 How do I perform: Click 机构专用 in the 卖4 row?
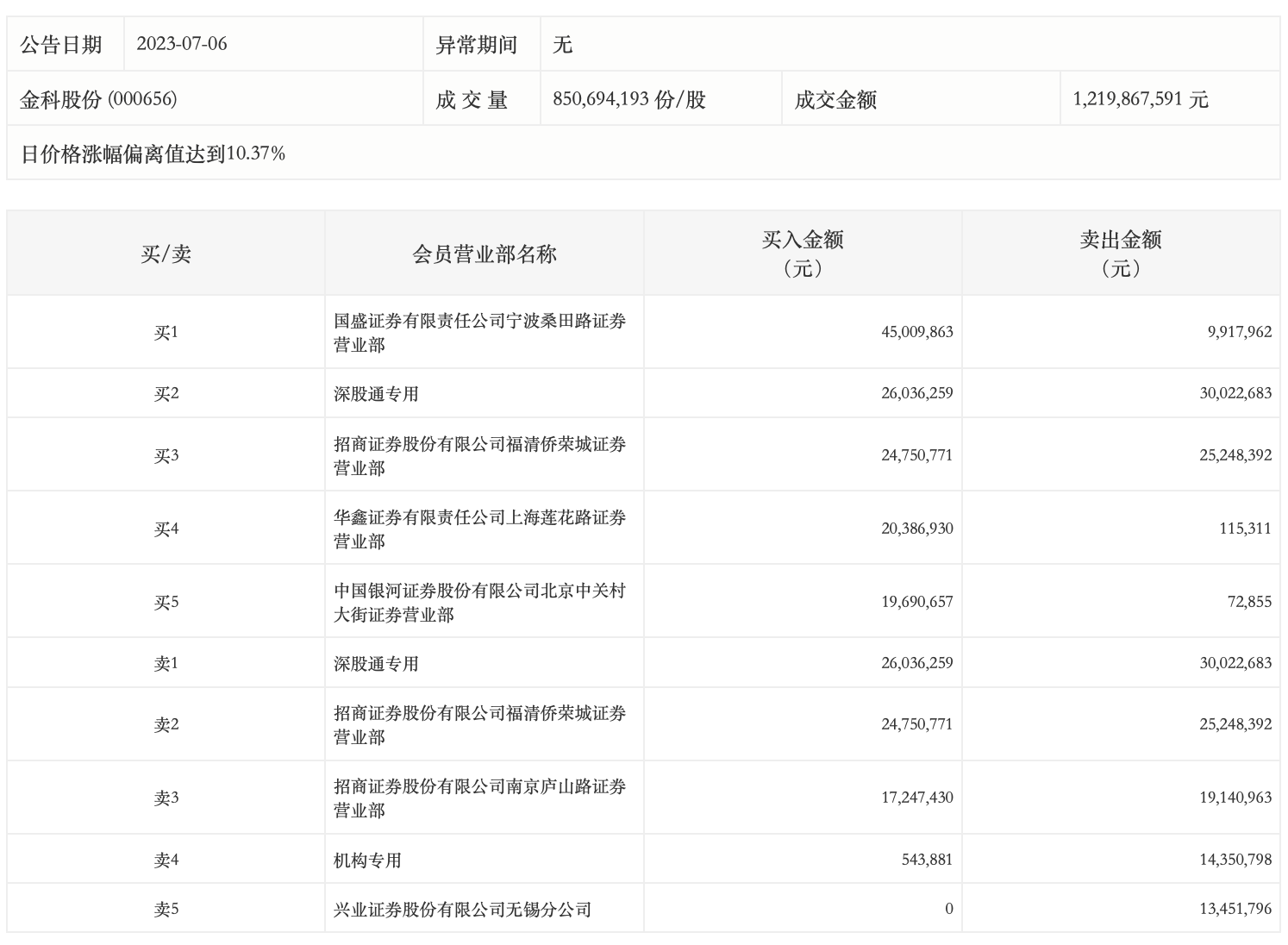(367, 861)
